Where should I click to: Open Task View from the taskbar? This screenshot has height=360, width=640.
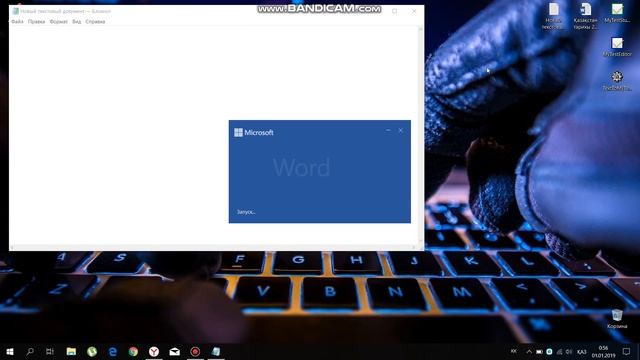coord(50,351)
